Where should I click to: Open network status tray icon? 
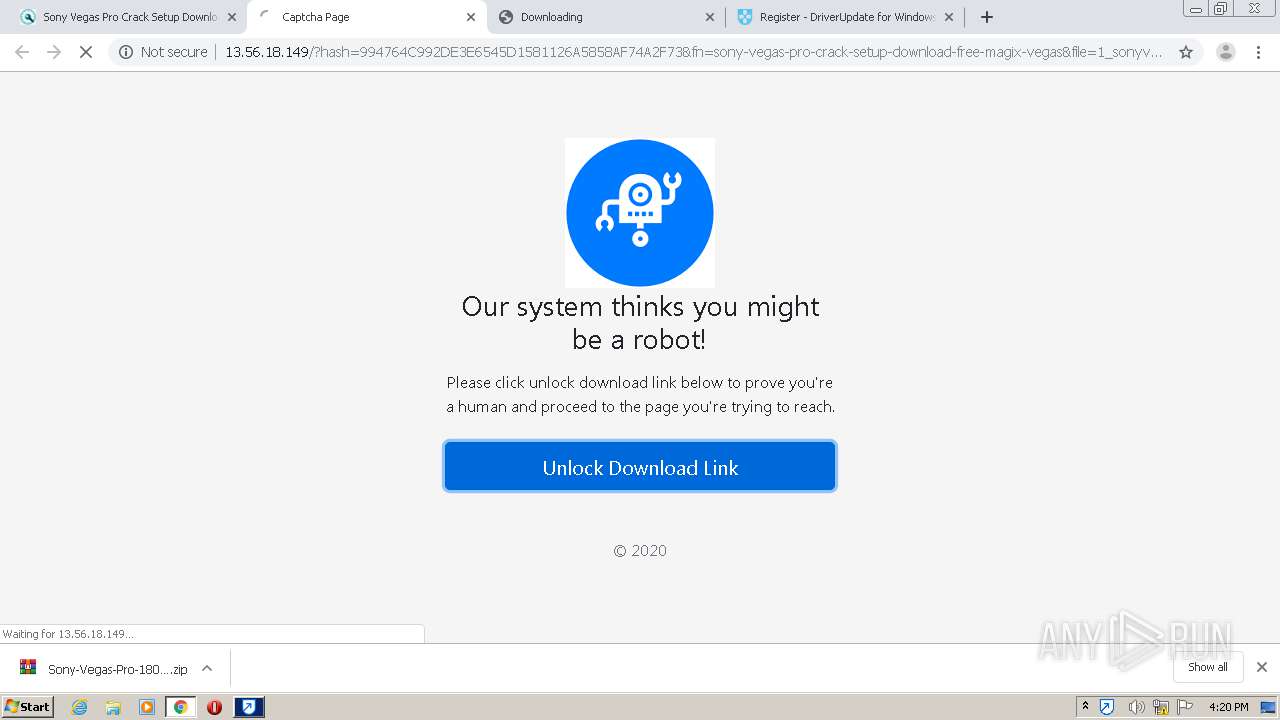[x=1161, y=707]
